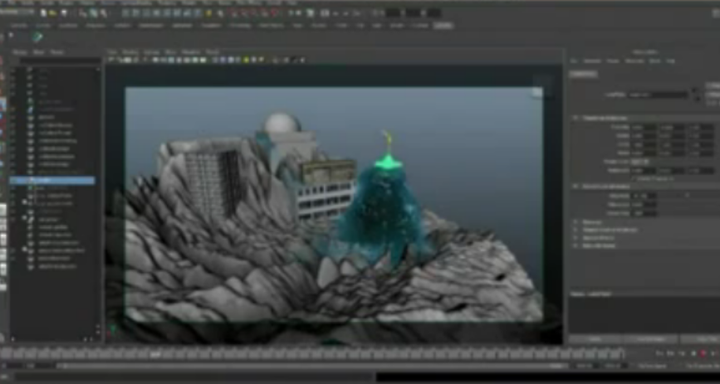Click the New Scene icon in status line
Image resolution: width=720 pixels, height=384 pixels.
44,13
